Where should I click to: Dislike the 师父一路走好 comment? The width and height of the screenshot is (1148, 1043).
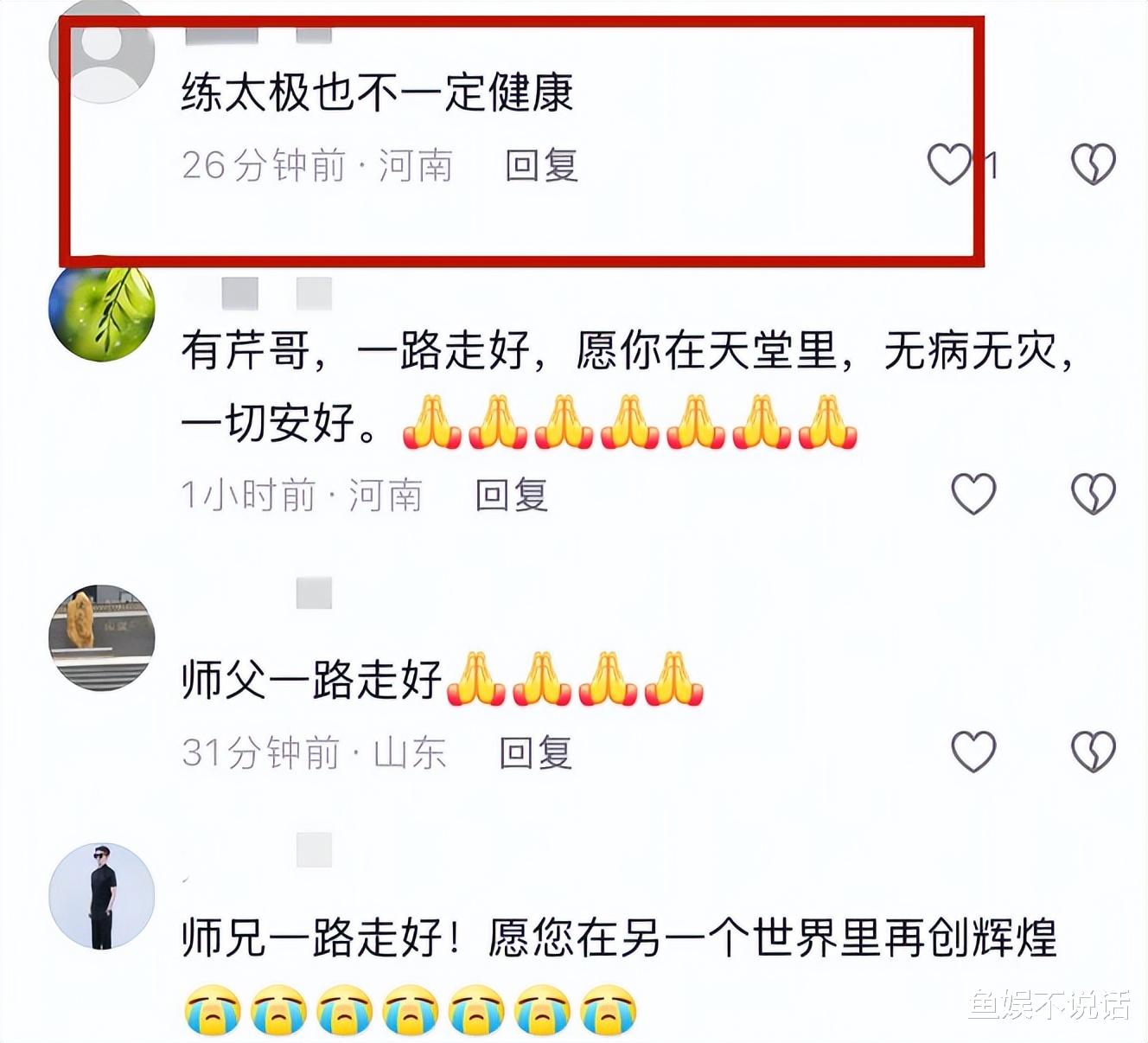pos(1093,751)
